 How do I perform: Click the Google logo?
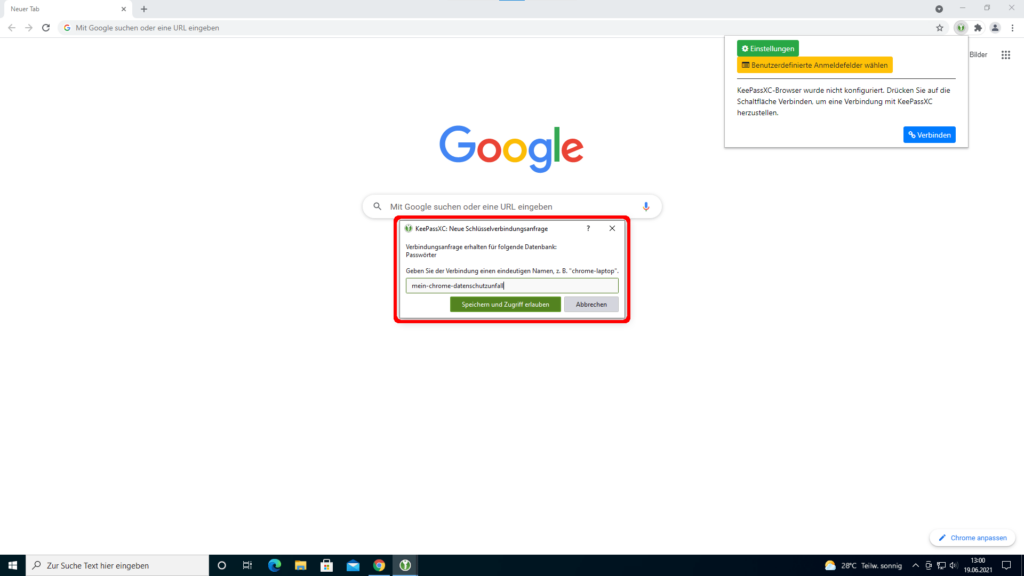511,148
